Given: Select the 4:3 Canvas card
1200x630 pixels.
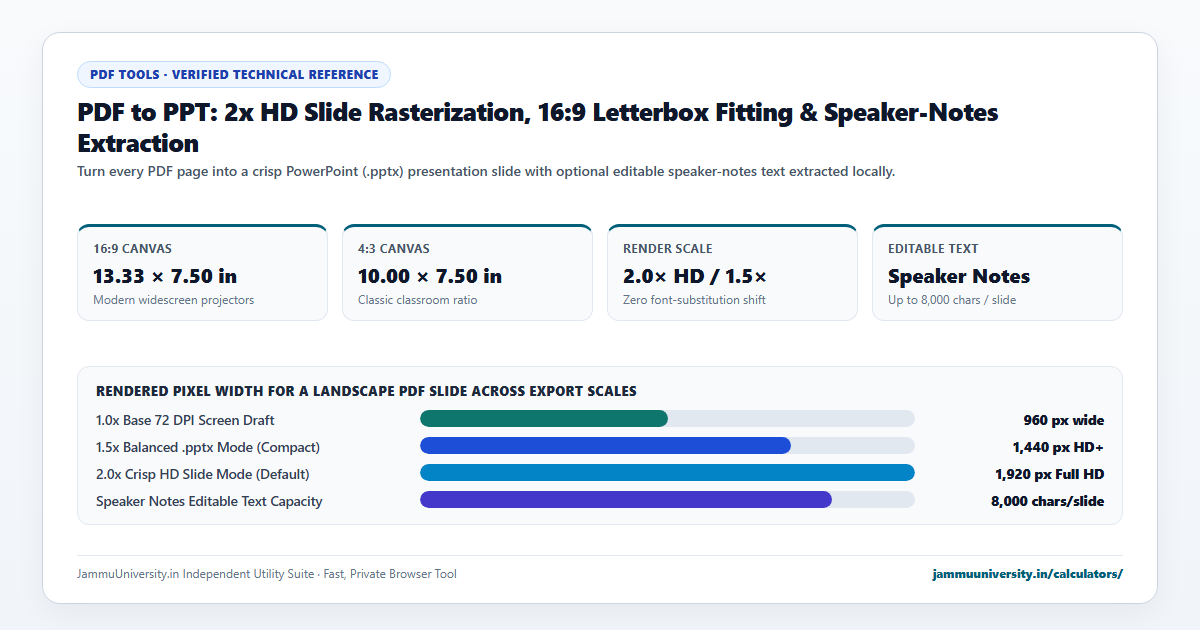Looking at the screenshot, I should [x=467, y=272].
